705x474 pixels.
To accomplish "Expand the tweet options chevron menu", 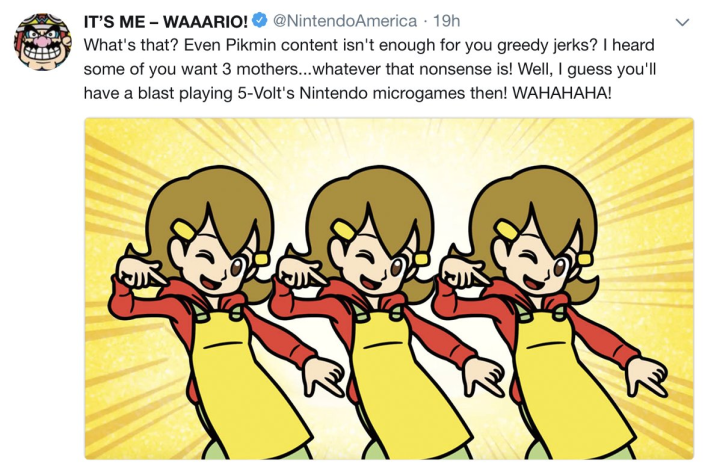I will click(683, 22).
